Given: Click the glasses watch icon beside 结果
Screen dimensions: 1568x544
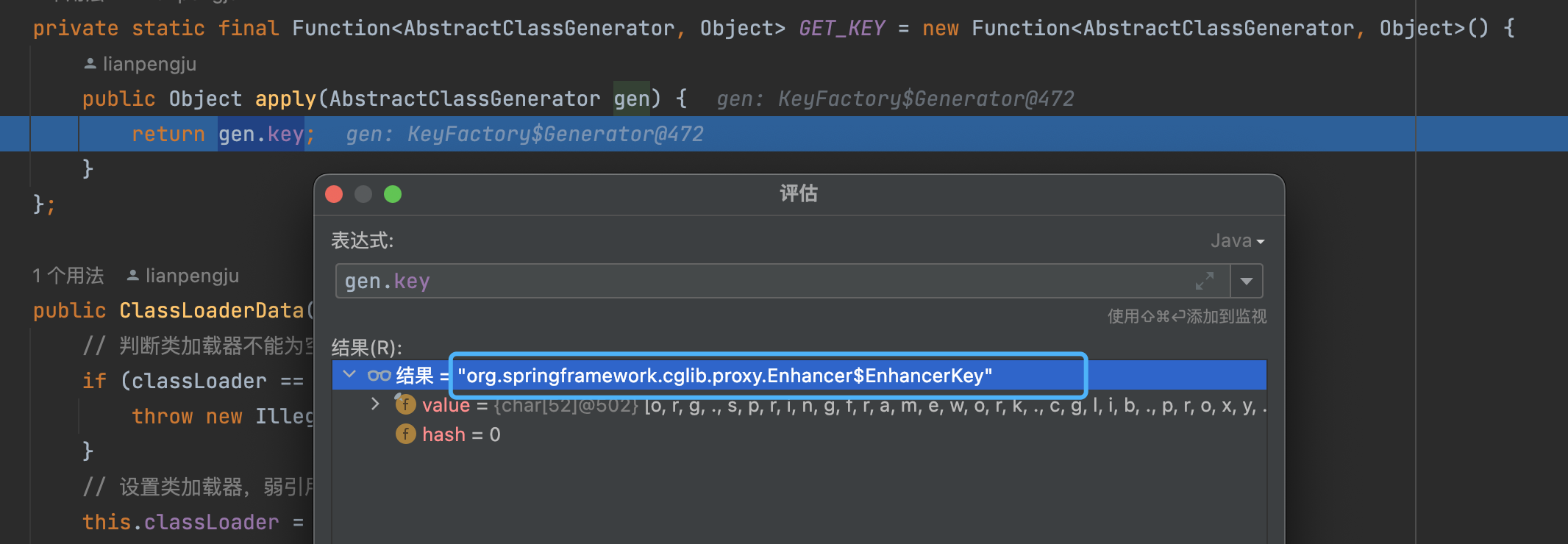Looking at the screenshot, I should click(379, 376).
